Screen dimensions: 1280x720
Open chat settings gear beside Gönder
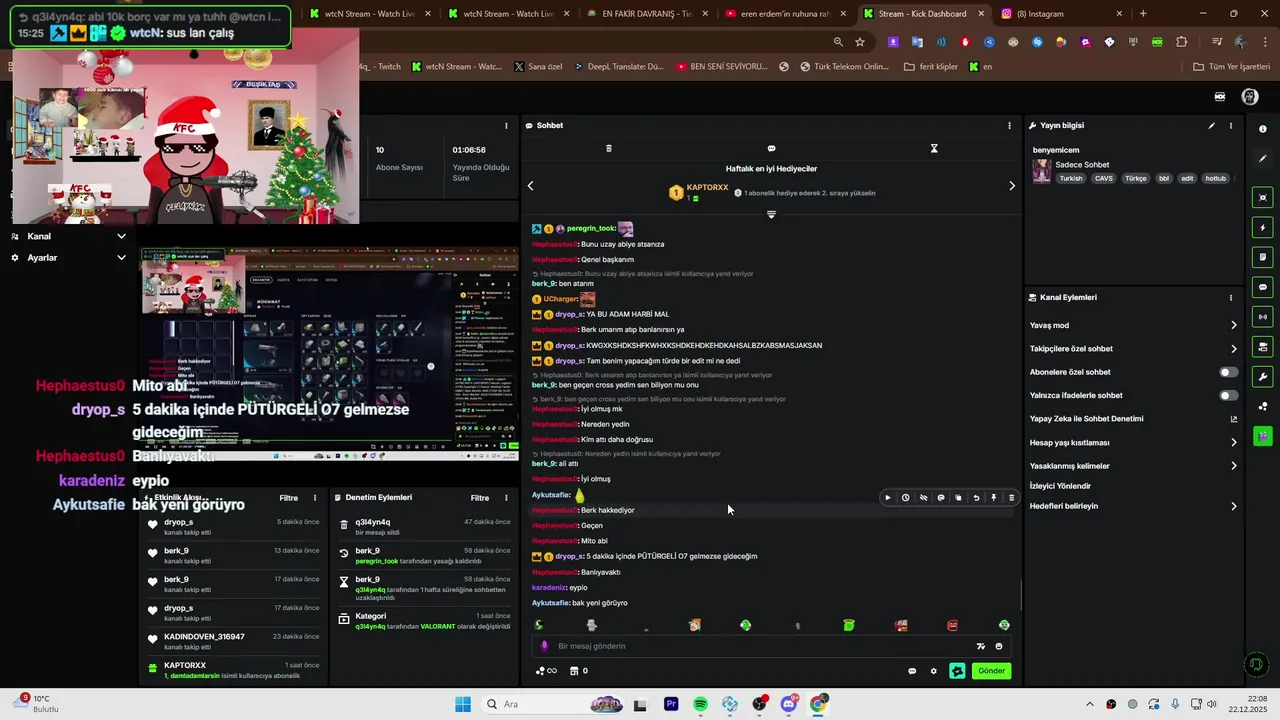[x=934, y=671]
